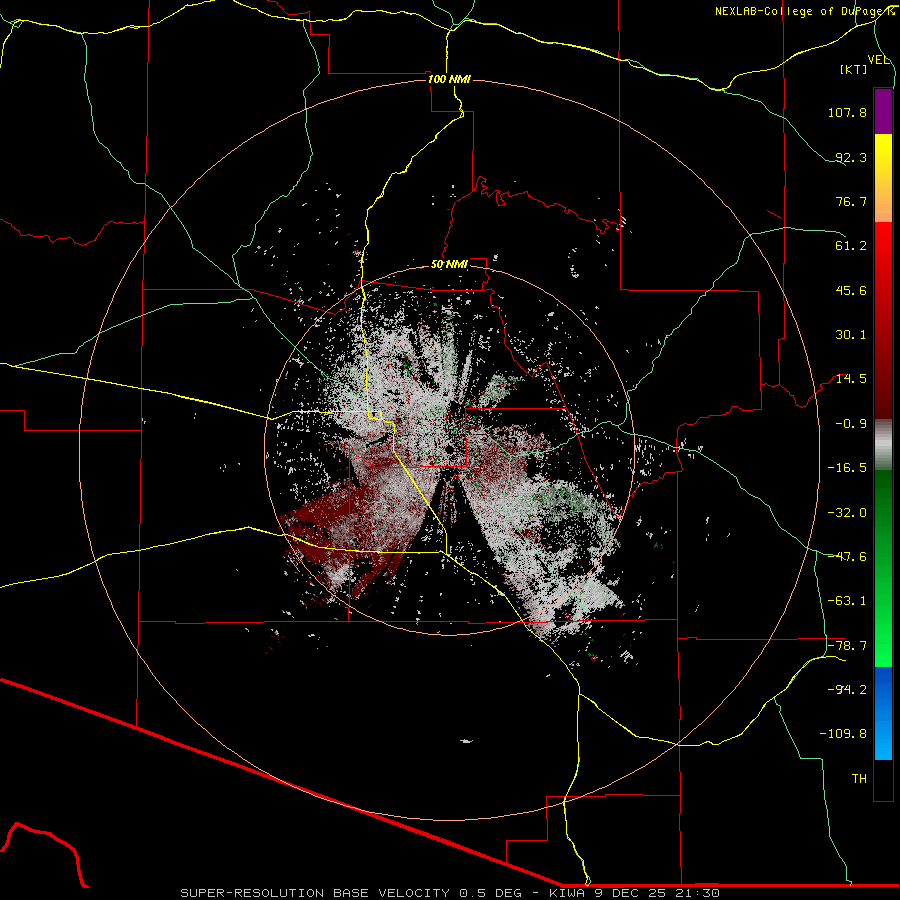Image resolution: width=900 pixels, height=900 pixels.
Task: Click the [KT] units label
Action: [x=854, y=69]
